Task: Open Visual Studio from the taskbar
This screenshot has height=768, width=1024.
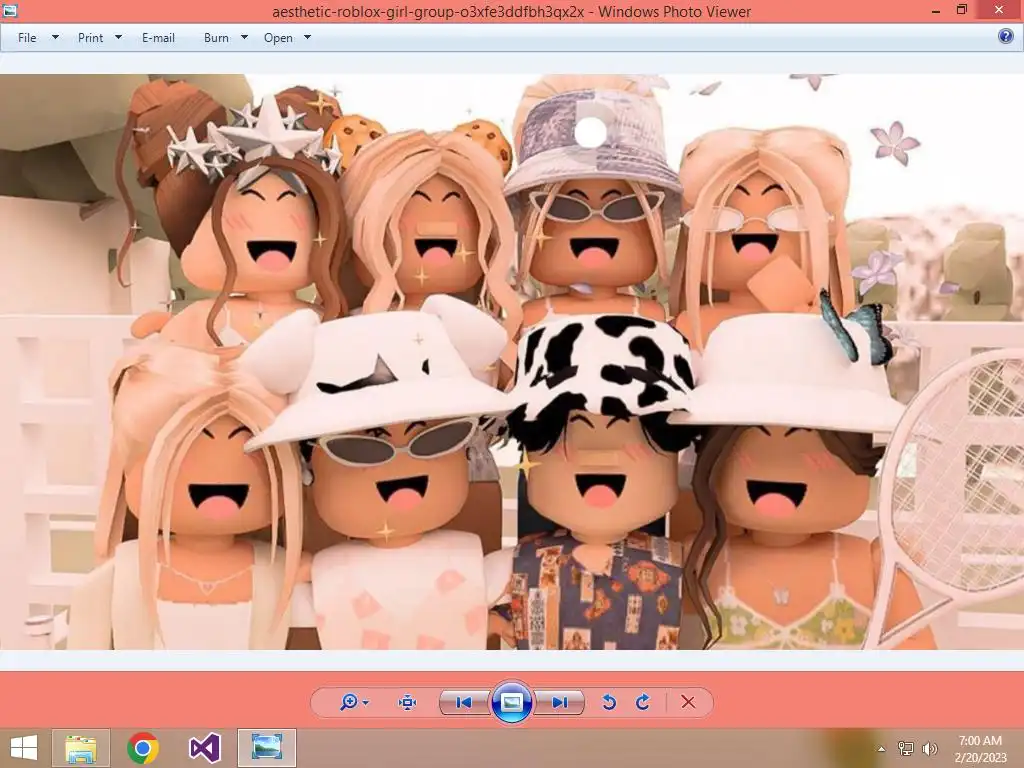Action: click(x=204, y=748)
